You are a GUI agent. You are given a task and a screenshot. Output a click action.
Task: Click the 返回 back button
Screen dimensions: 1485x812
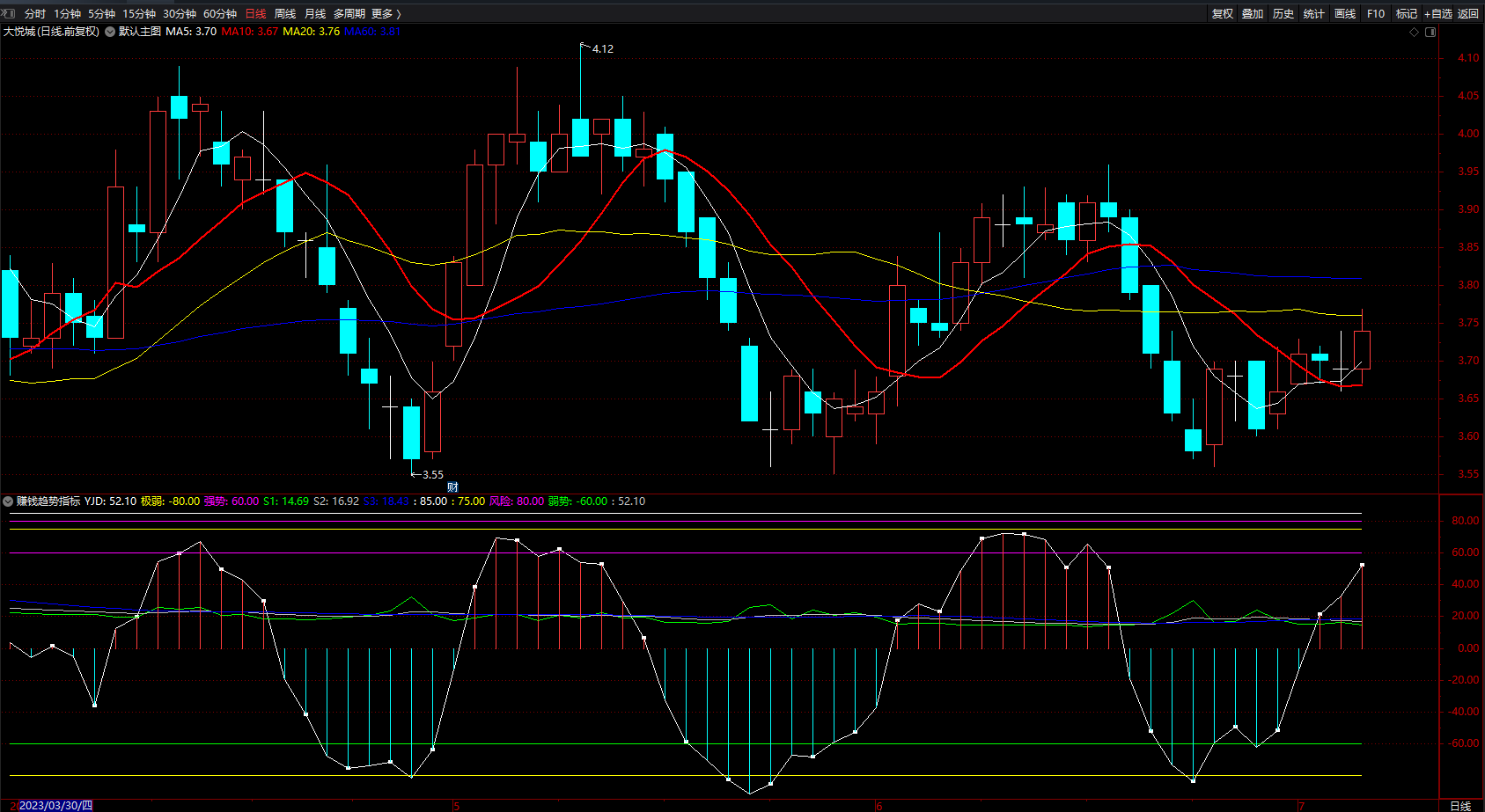[1467, 13]
